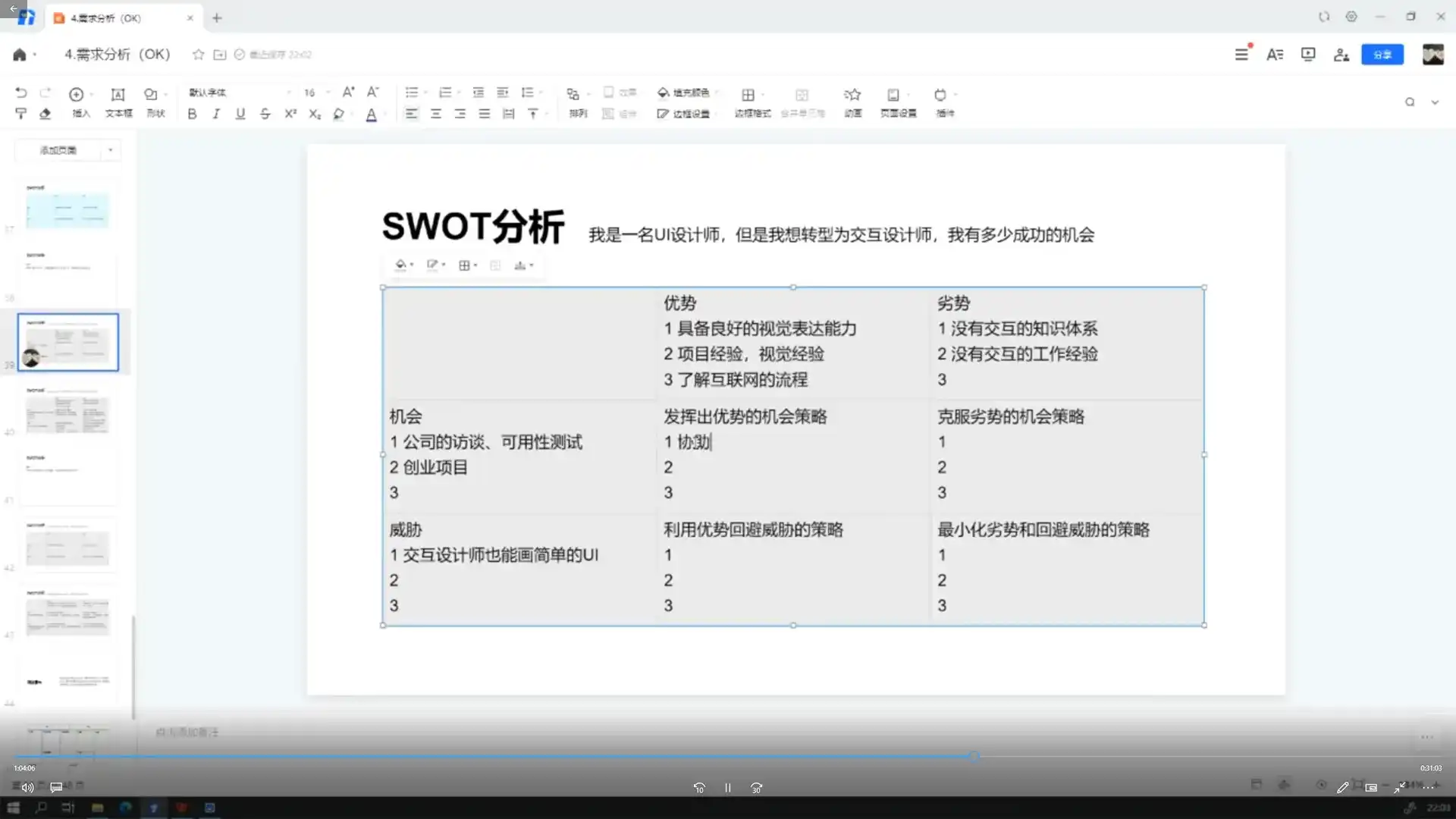Click the blue 分享 share button
Screen dimensions: 1456x819
[1382, 54]
